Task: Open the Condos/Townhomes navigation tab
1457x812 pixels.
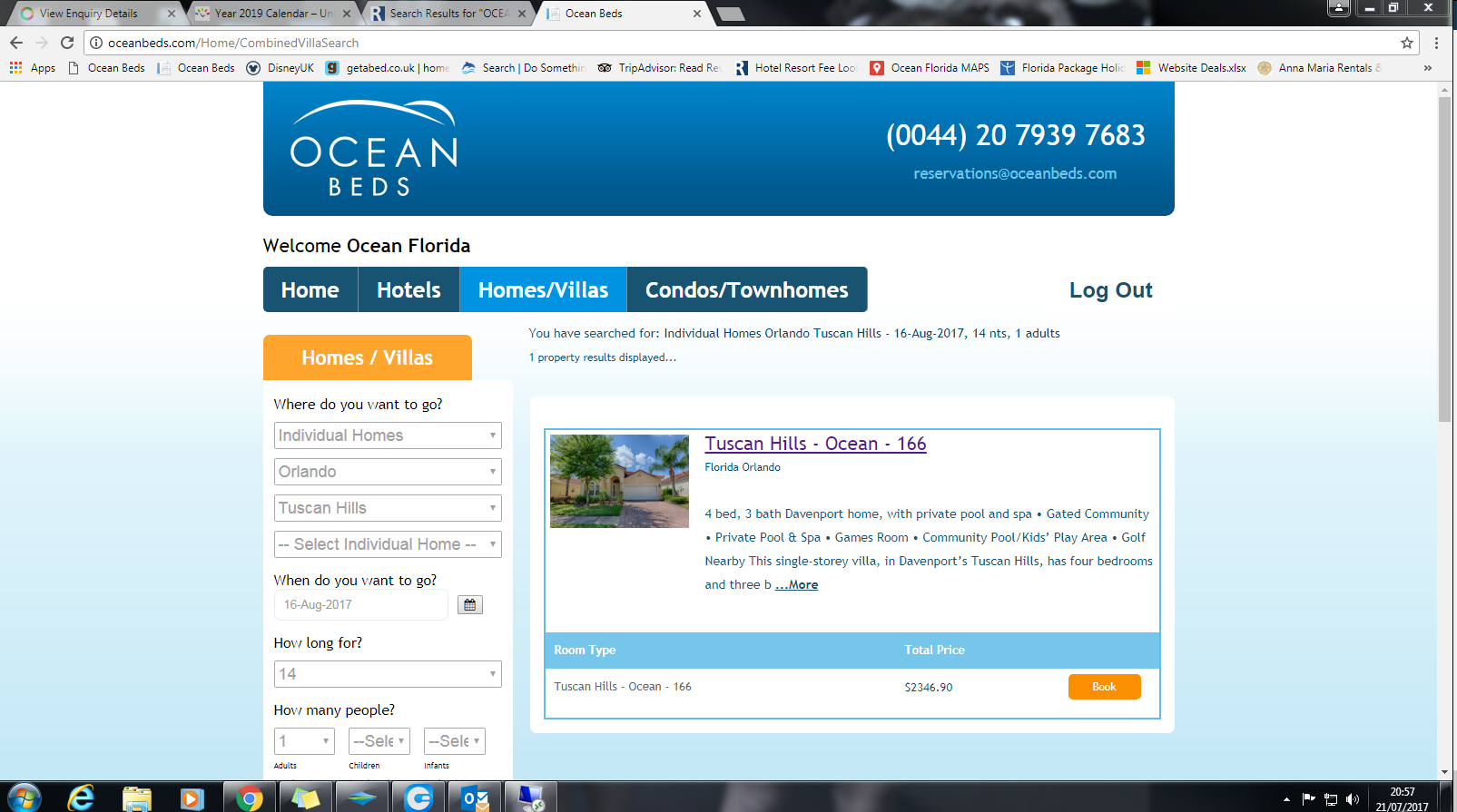Action: click(x=747, y=289)
